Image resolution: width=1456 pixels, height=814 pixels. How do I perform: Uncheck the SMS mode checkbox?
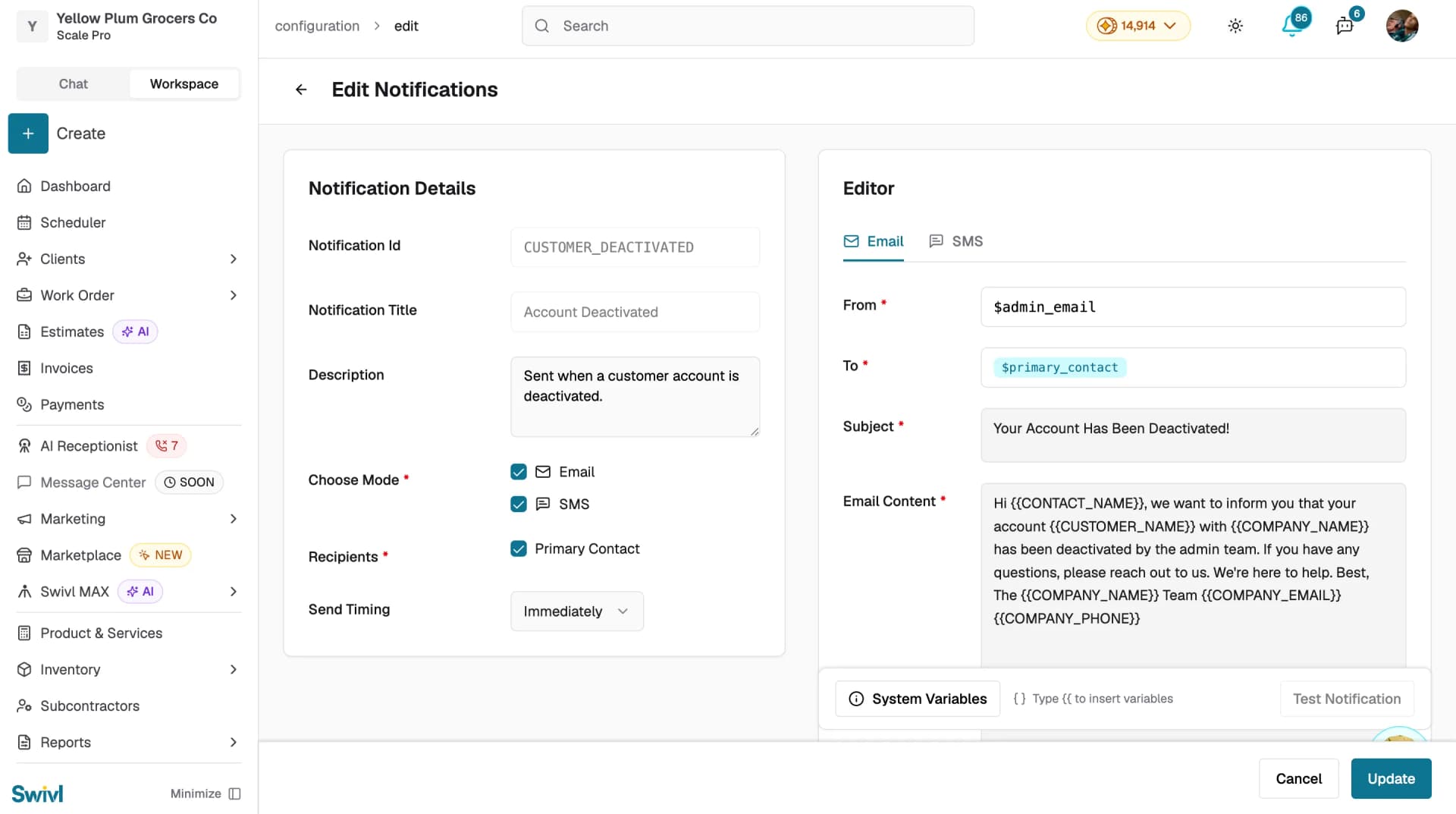[x=519, y=504]
